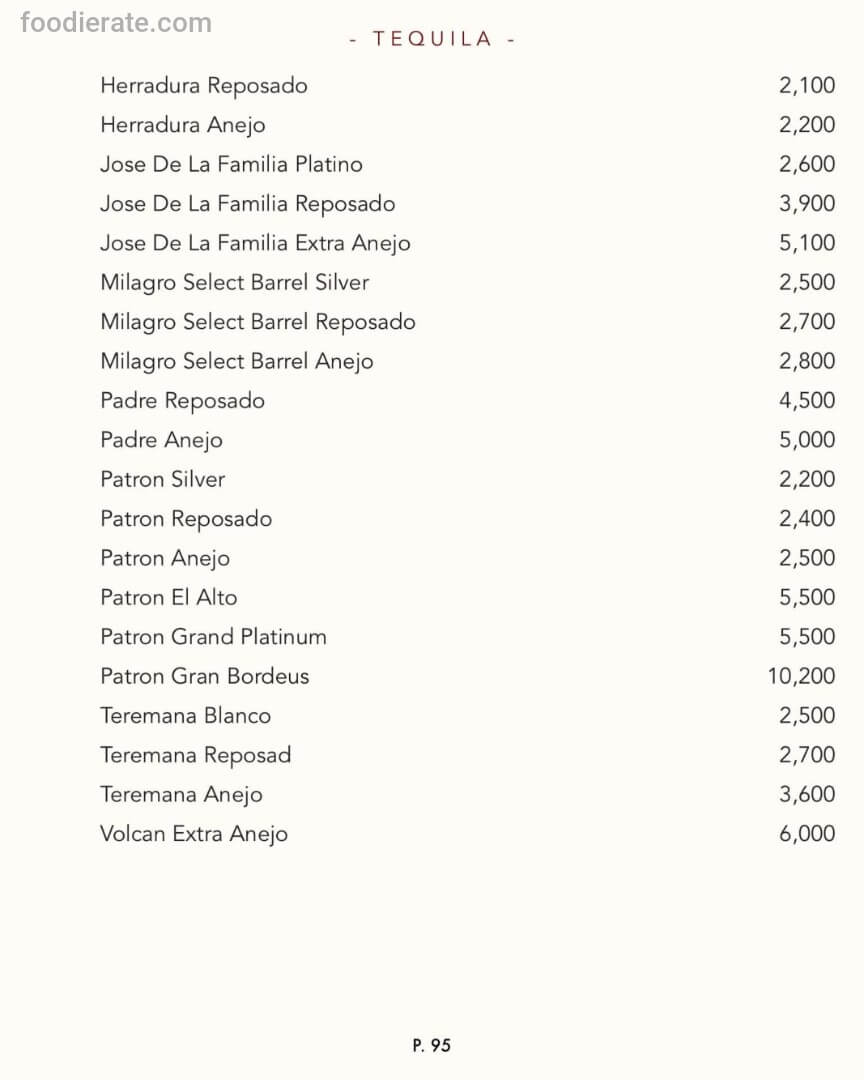Click the Herradura Anejo entry
864x1080 pixels.
tap(183, 125)
